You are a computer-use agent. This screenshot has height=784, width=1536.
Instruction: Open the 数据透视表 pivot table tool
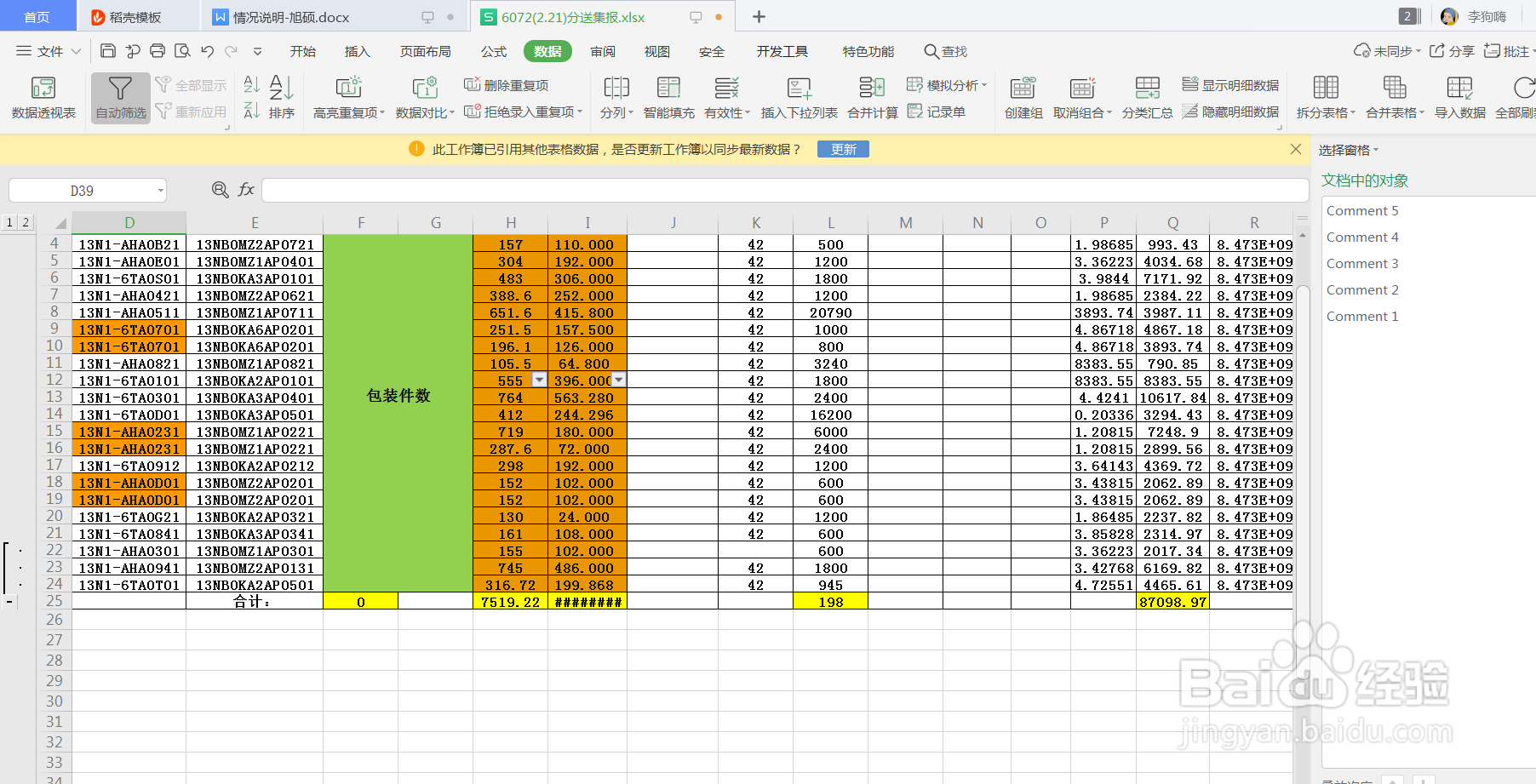coord(43,96)
